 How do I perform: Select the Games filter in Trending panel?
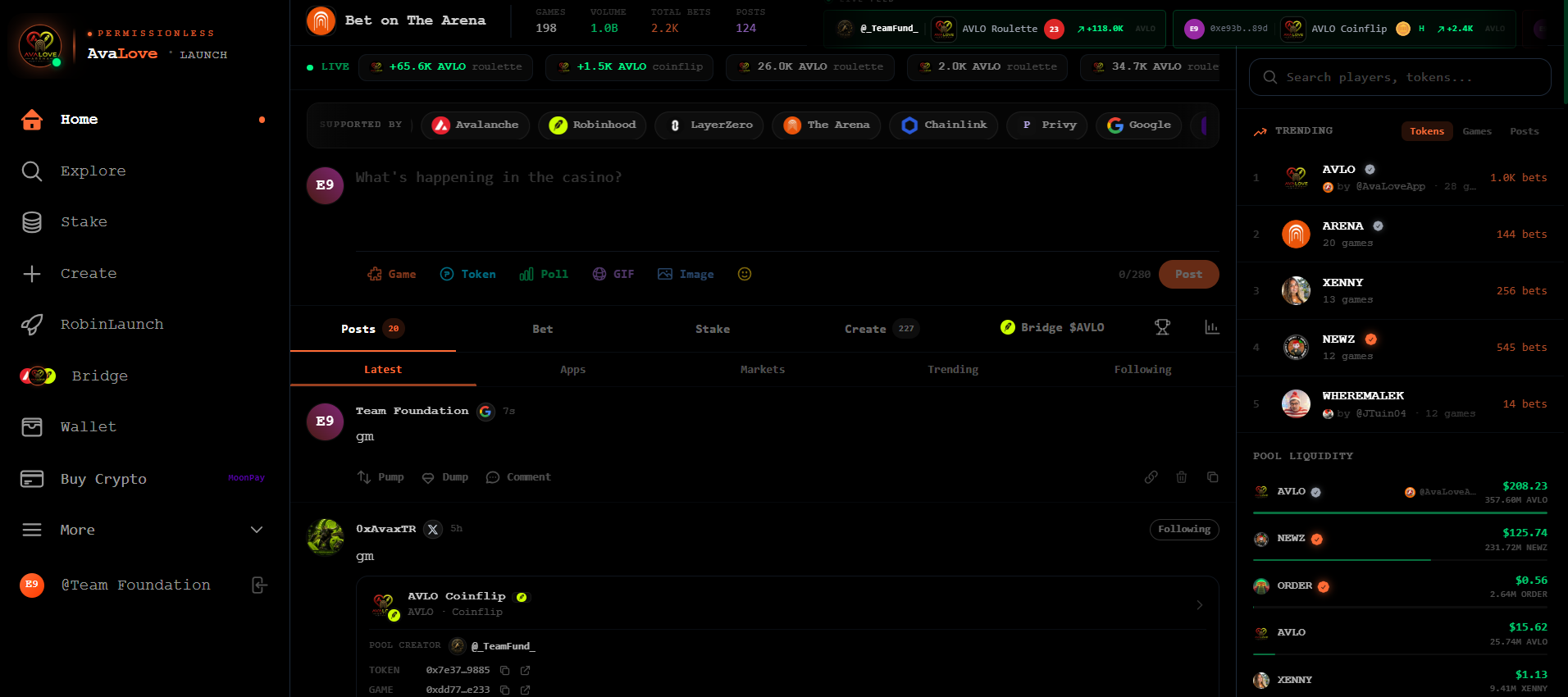(1477, 131)
